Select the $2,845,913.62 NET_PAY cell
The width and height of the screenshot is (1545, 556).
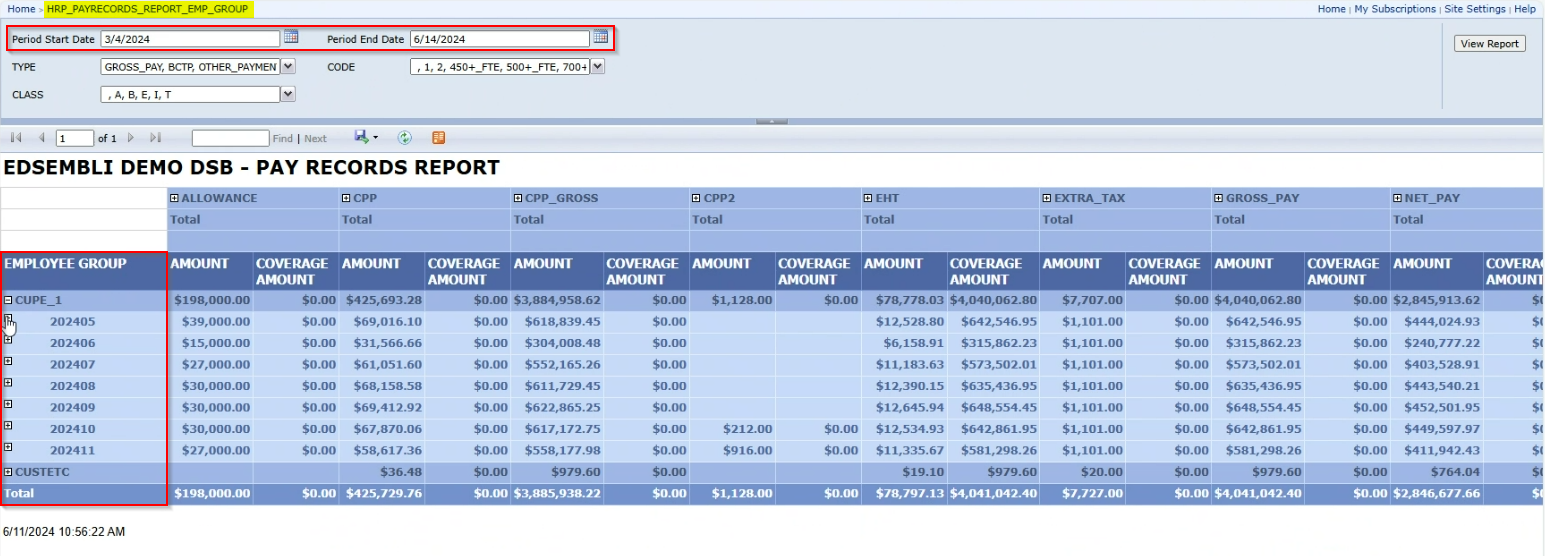coord(1436,300)
